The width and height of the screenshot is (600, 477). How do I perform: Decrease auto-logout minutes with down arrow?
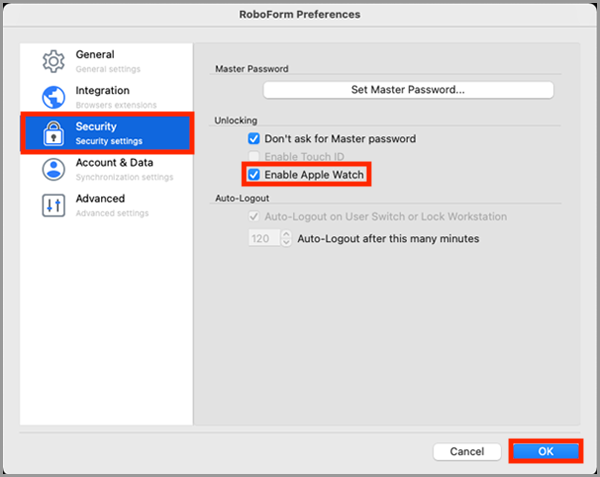pos(286,243)
